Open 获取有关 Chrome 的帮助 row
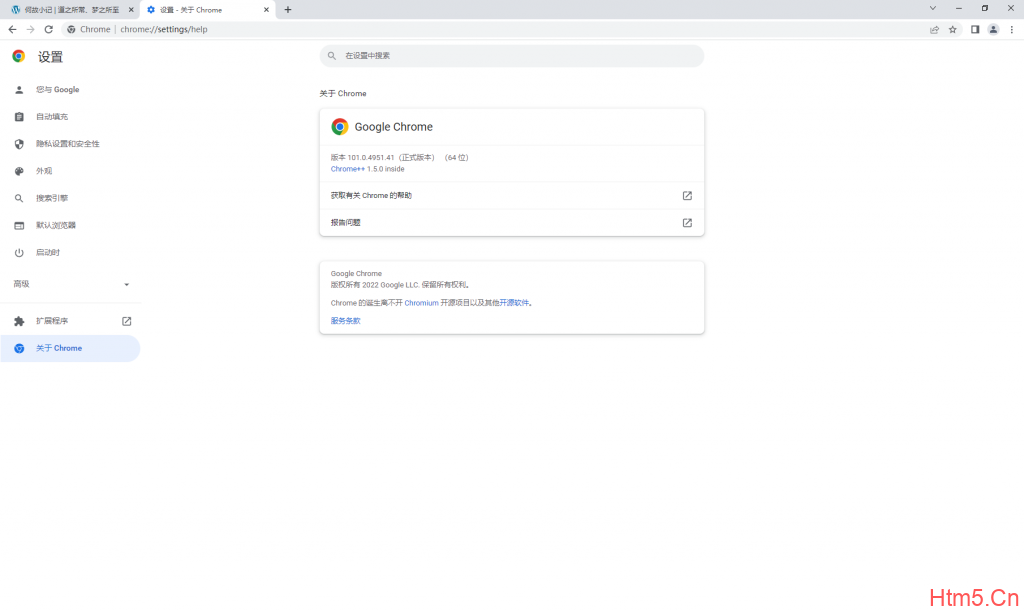Screen dimensions: 1024x611 tap(511, 196)
